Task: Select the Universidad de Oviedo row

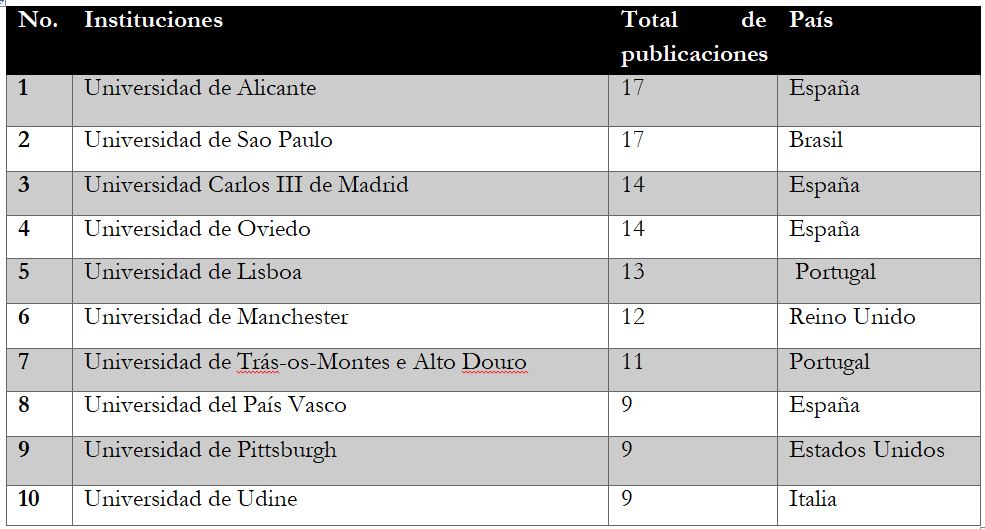Action: click(x=493, y=237)
